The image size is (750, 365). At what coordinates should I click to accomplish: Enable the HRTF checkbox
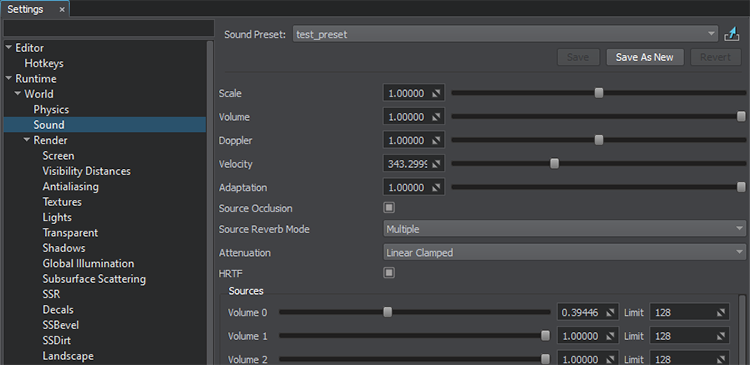(x=389, y=273)
